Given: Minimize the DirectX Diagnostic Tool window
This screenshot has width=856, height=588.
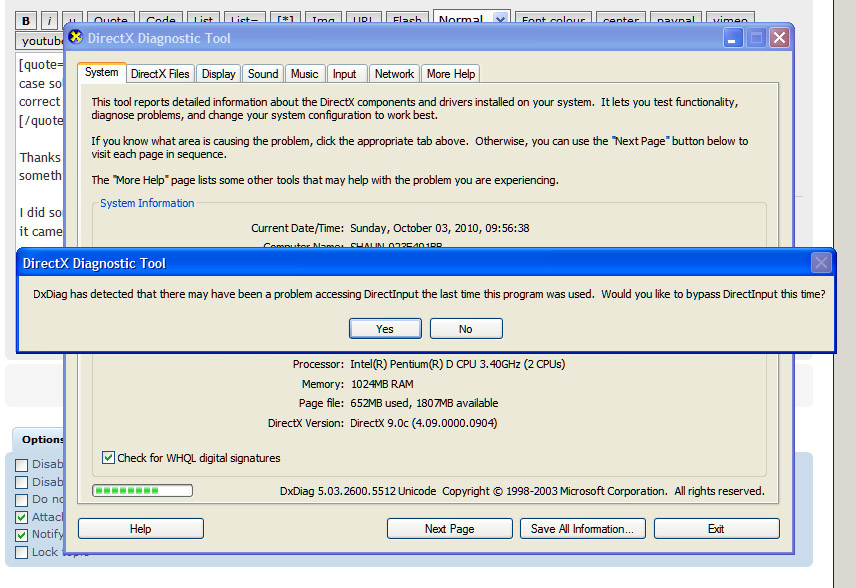Looking at the screenshot, I should [734, 38].
